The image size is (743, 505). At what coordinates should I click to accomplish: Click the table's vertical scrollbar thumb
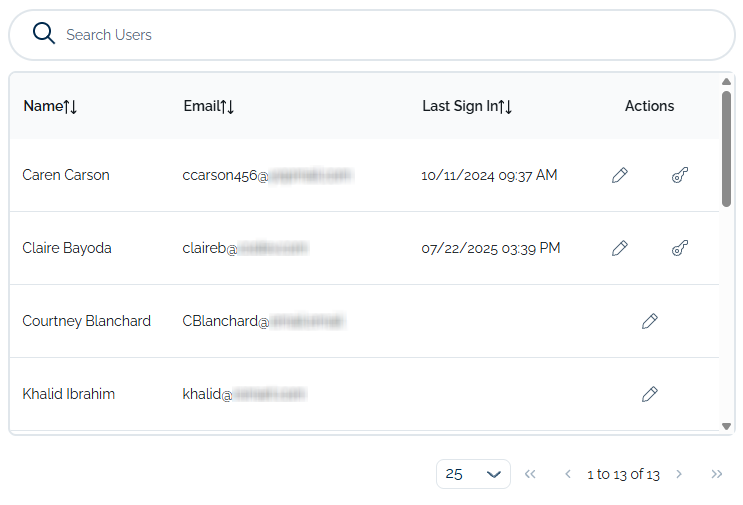726,150
